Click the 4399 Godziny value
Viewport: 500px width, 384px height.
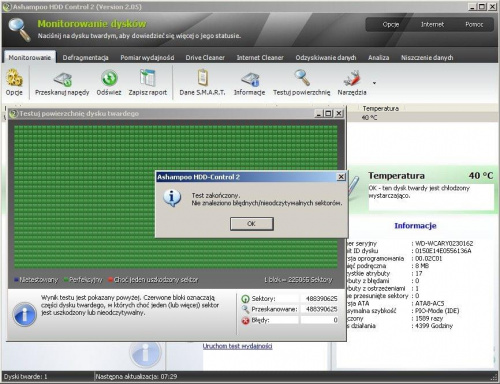(x=434, y=326)
